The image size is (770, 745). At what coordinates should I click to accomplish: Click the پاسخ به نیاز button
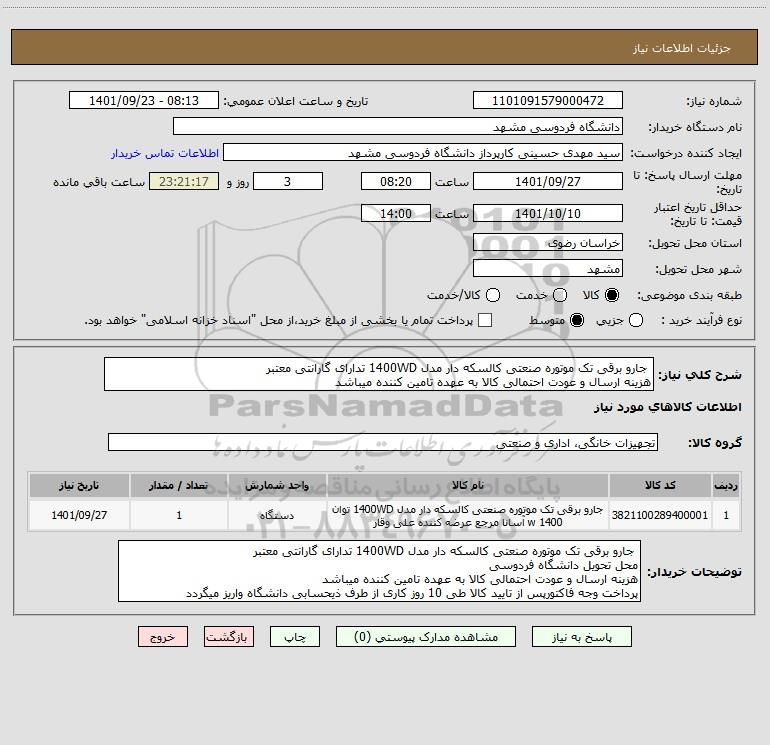point(581,637)
